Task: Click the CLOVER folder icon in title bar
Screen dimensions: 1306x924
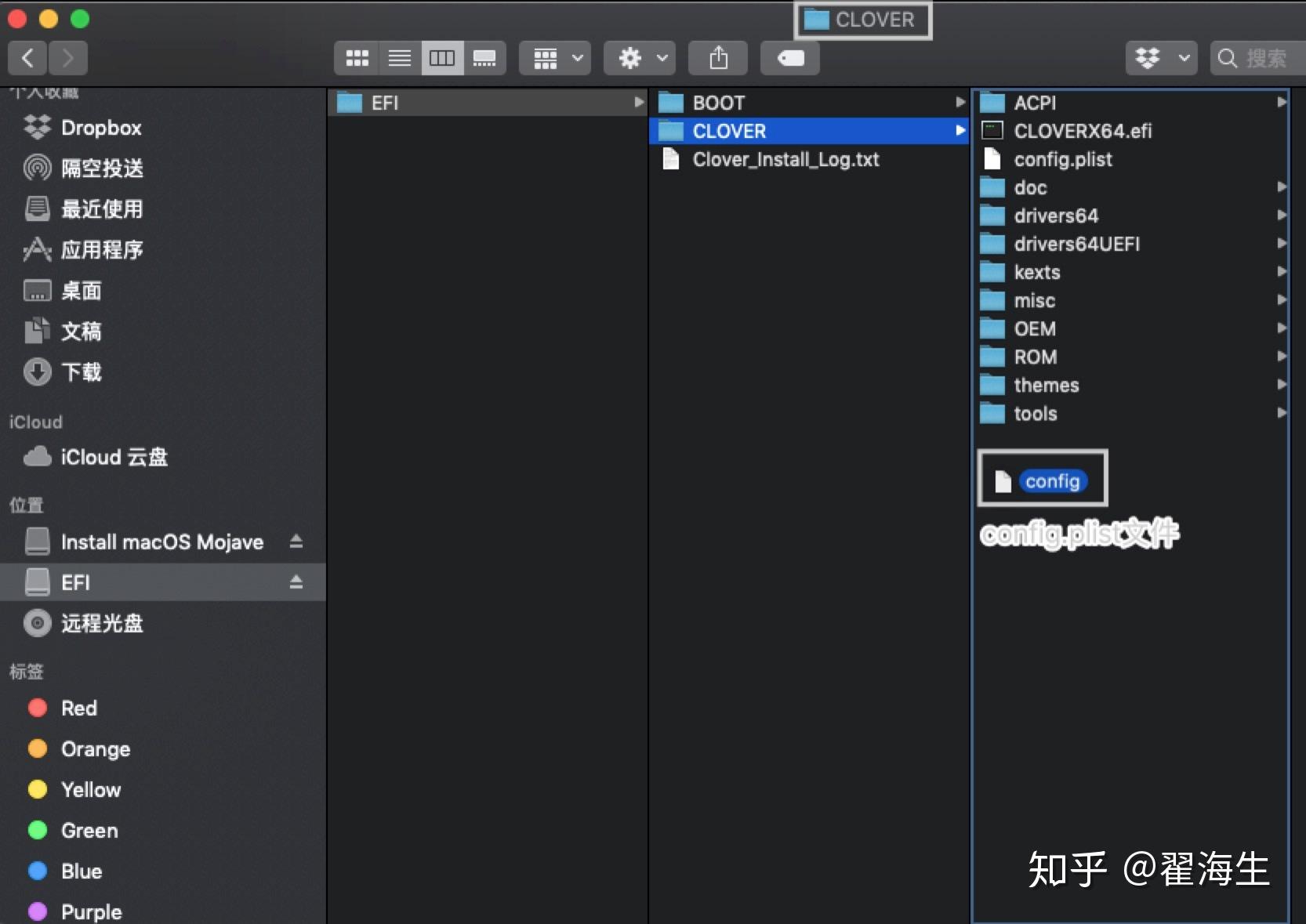Action: (x=816, y=20)
